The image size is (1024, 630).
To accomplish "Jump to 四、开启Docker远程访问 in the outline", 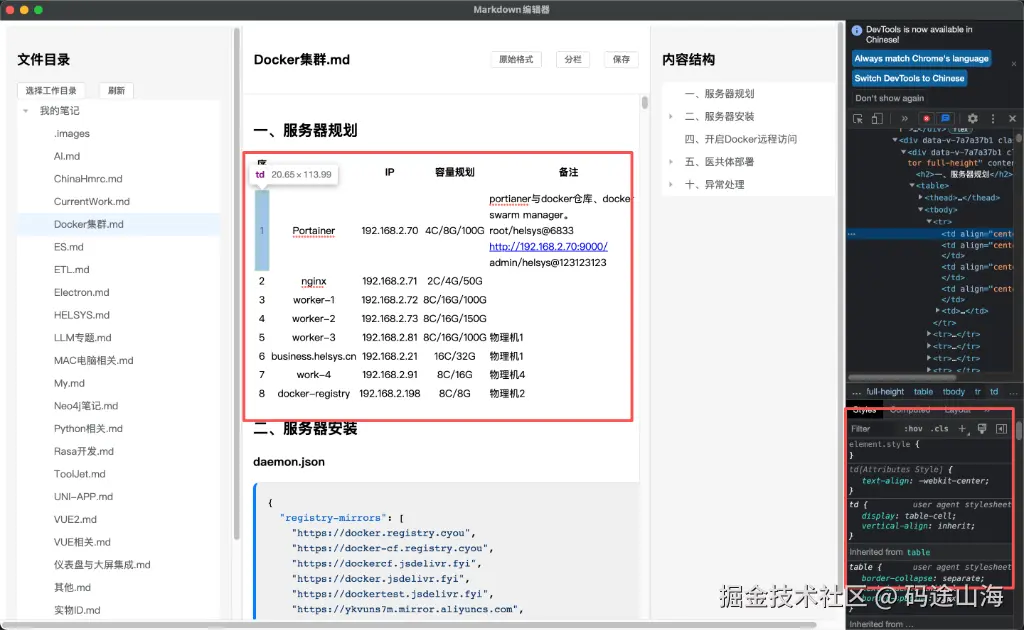I will pyautogui.click(x=741, y=139).
